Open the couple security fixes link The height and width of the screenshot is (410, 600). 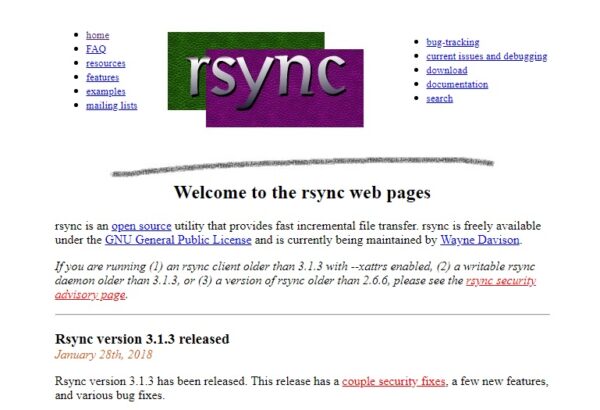coord(394,381)
